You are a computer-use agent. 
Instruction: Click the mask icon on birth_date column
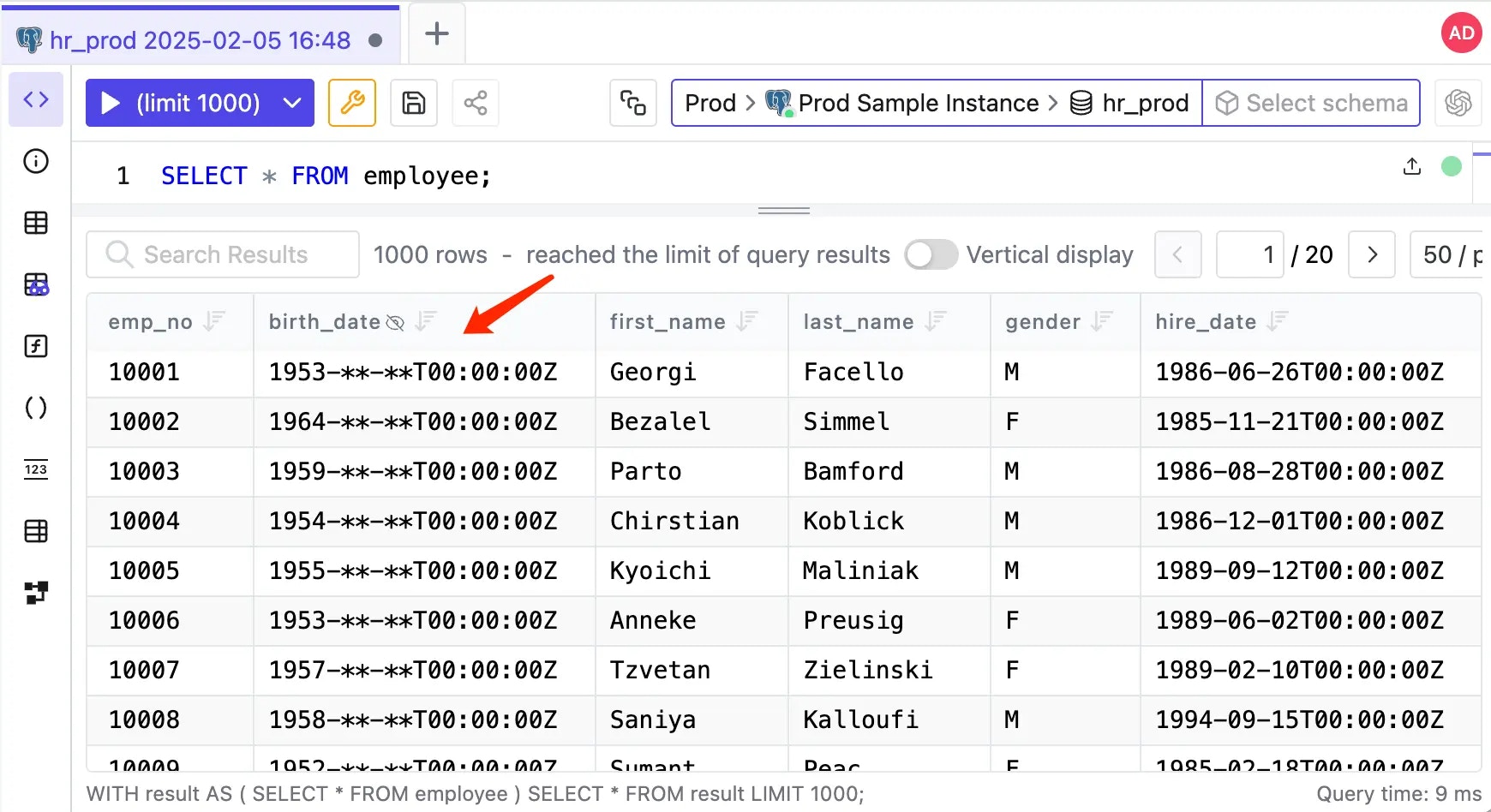pyautogui.click(x=395, y=322)
